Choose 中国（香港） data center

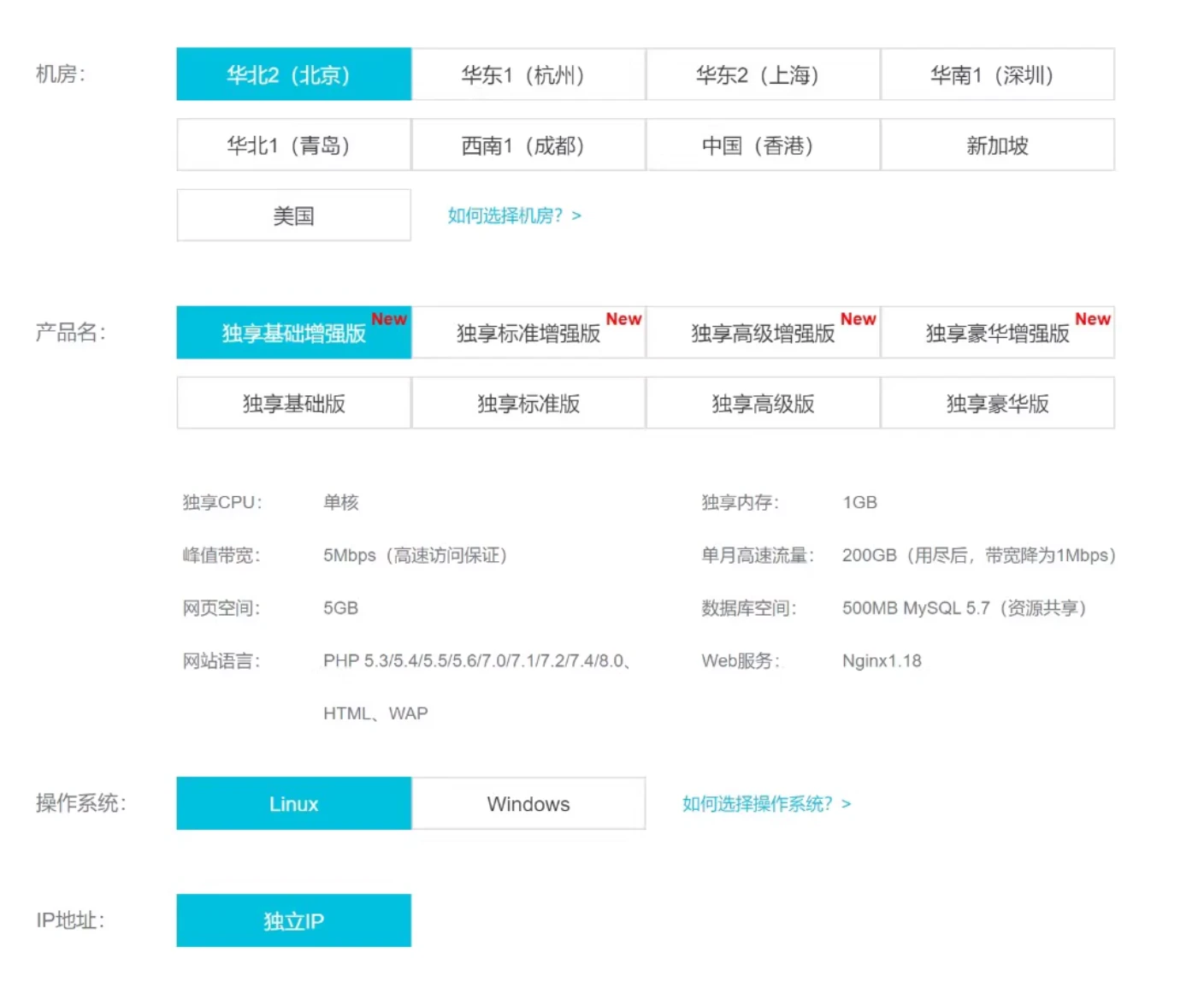point(762,145)
